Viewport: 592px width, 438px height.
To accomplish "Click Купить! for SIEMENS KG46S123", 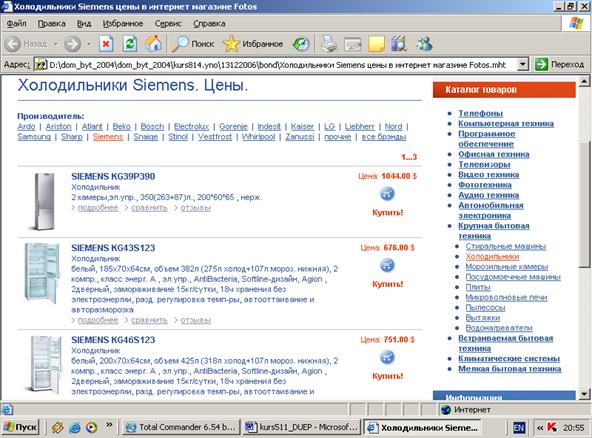I will (x=388, y=376).
